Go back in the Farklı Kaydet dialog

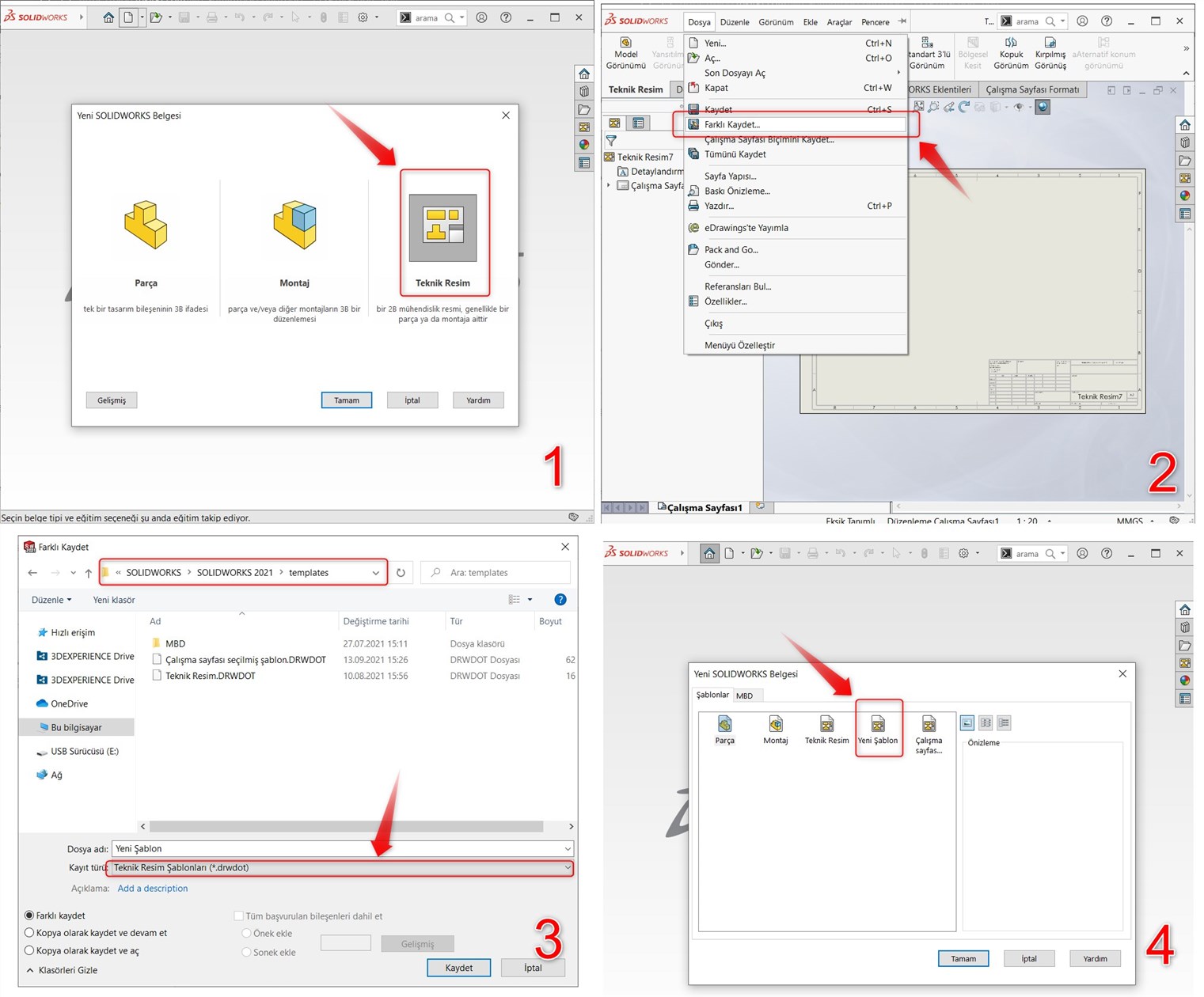point(32,573)
